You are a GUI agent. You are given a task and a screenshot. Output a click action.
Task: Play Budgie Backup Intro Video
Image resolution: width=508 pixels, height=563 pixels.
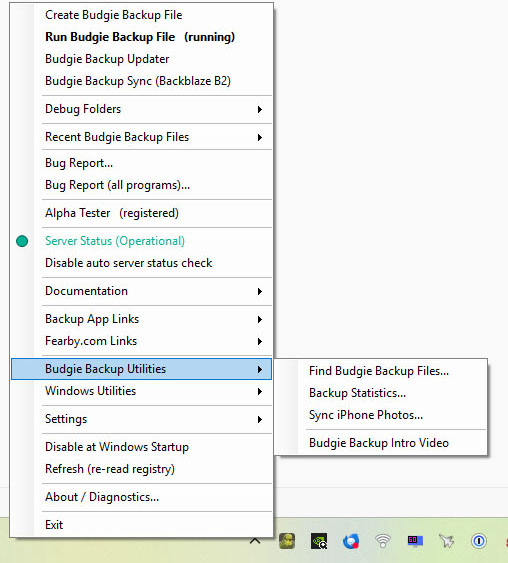(381, 443)
